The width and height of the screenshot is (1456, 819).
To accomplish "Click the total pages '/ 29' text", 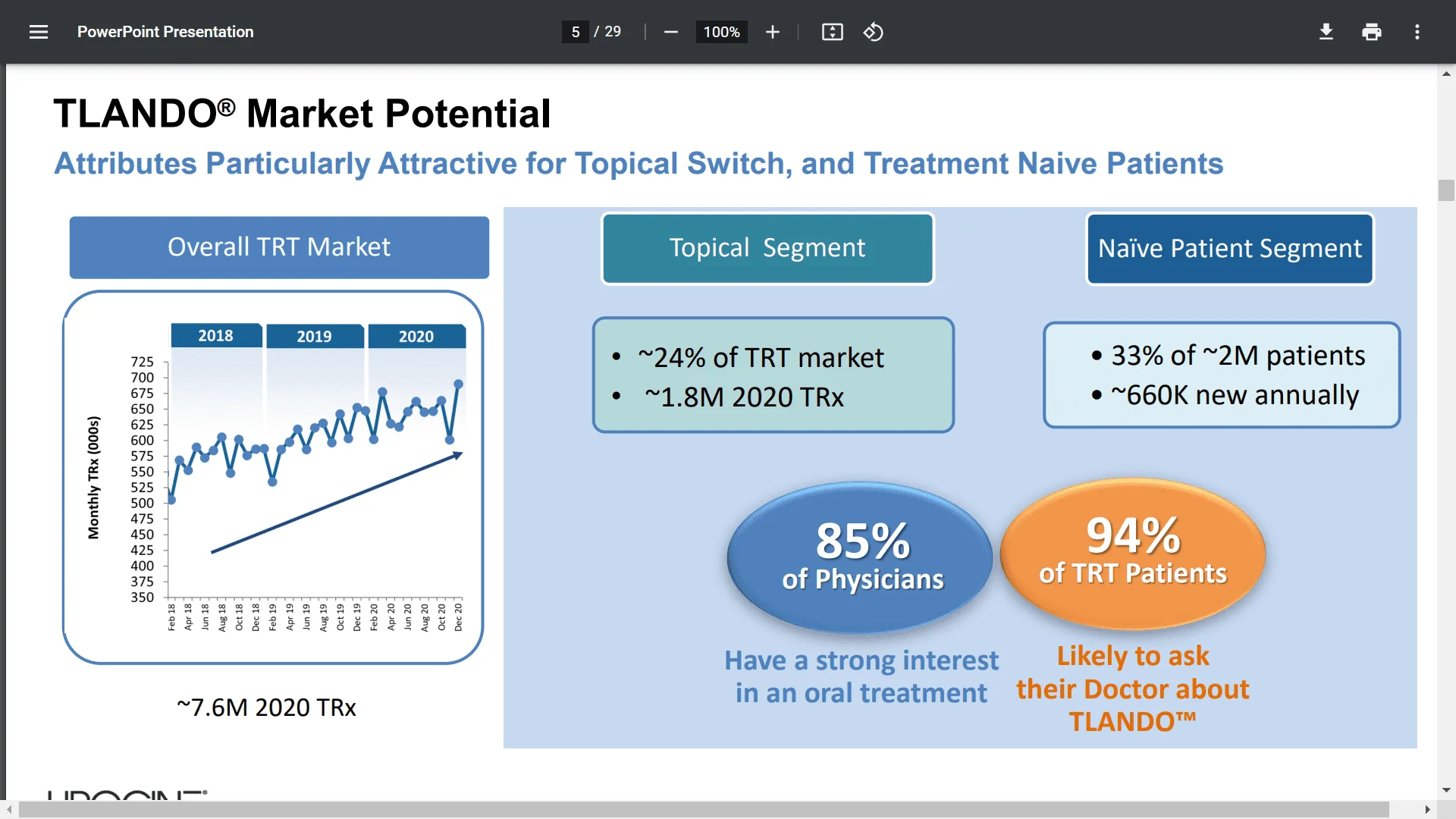I will point(607,32).
